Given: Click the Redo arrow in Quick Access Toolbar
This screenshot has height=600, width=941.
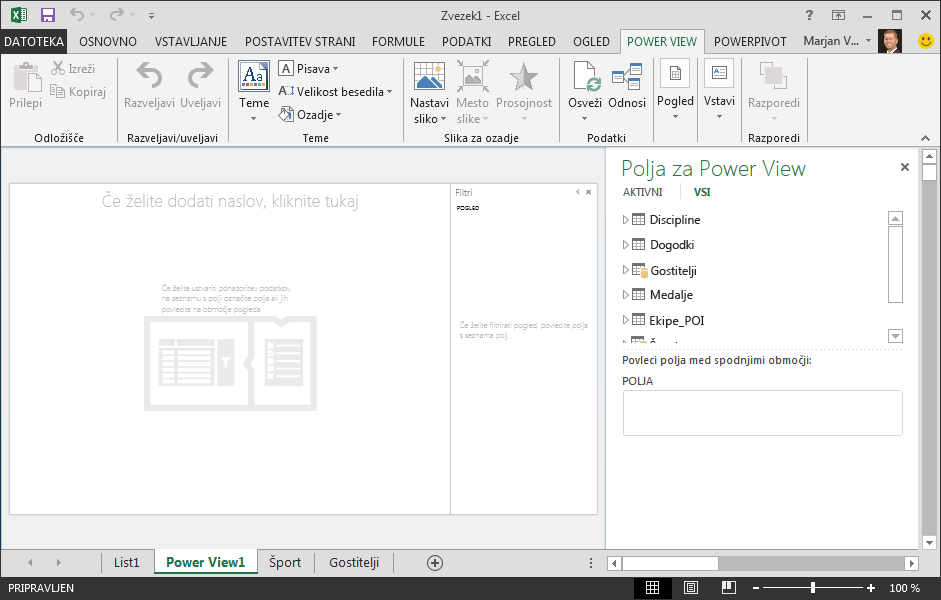Looking at the screenshot, I should tap(117, 14).
